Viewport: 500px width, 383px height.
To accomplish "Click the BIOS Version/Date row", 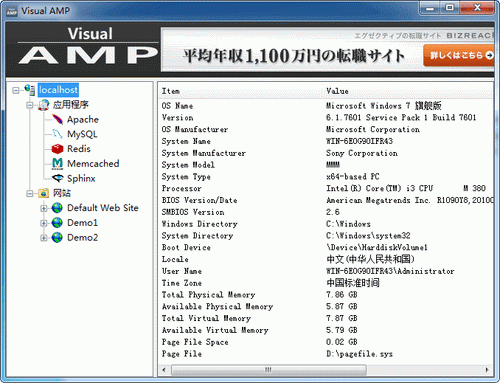I will [325, 200].
